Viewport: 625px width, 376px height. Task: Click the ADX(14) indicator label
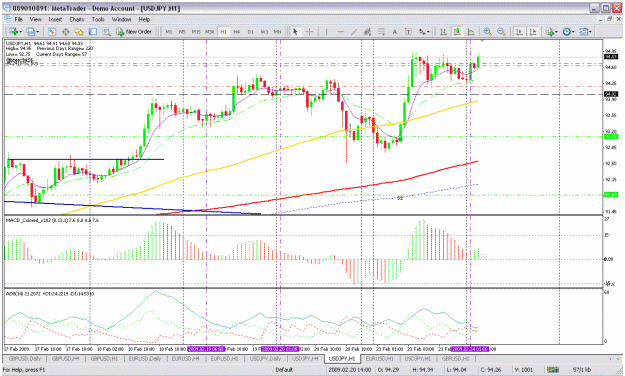pos(50,294)
